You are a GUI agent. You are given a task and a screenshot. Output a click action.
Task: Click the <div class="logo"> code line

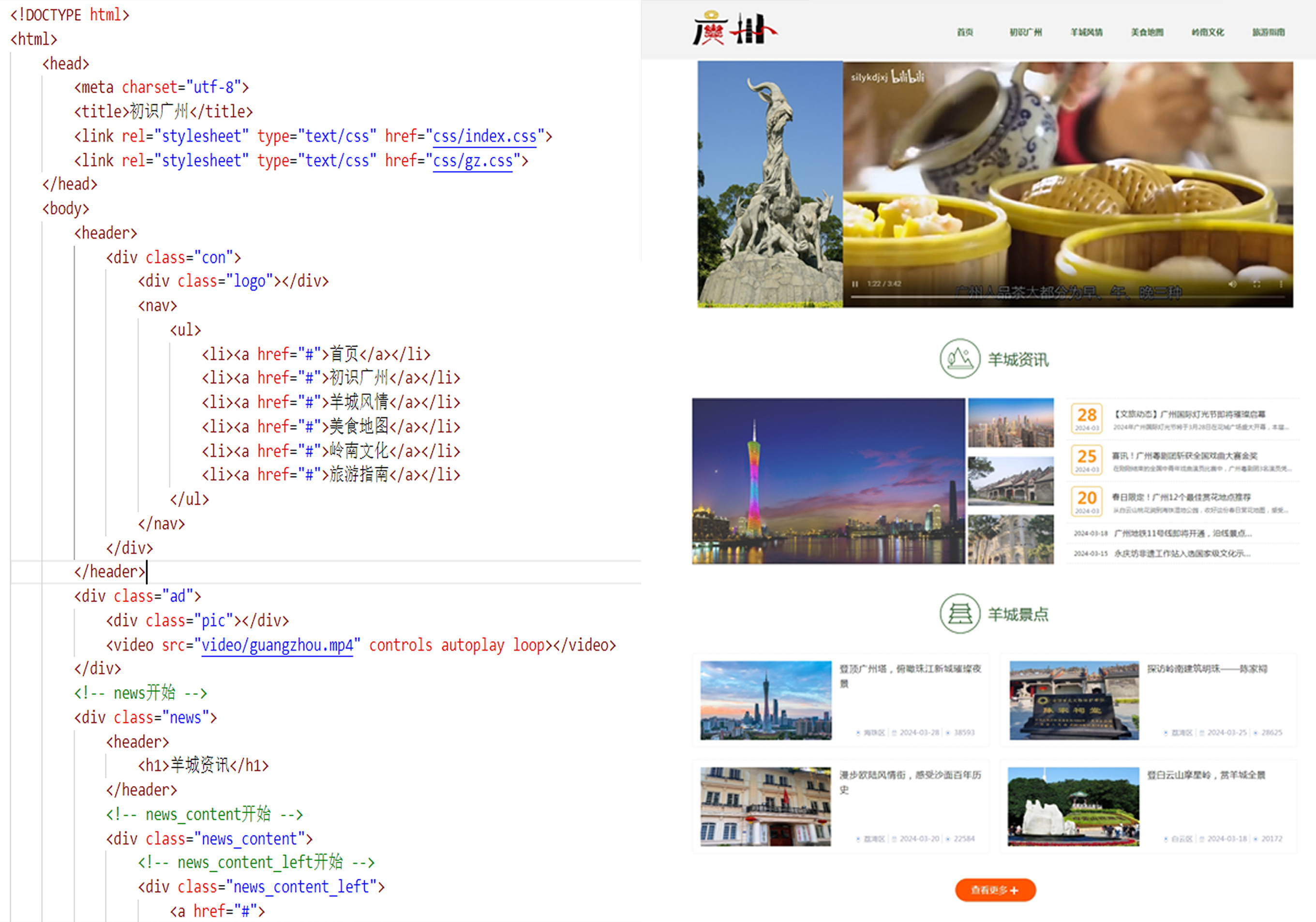[x=233, y=281]
